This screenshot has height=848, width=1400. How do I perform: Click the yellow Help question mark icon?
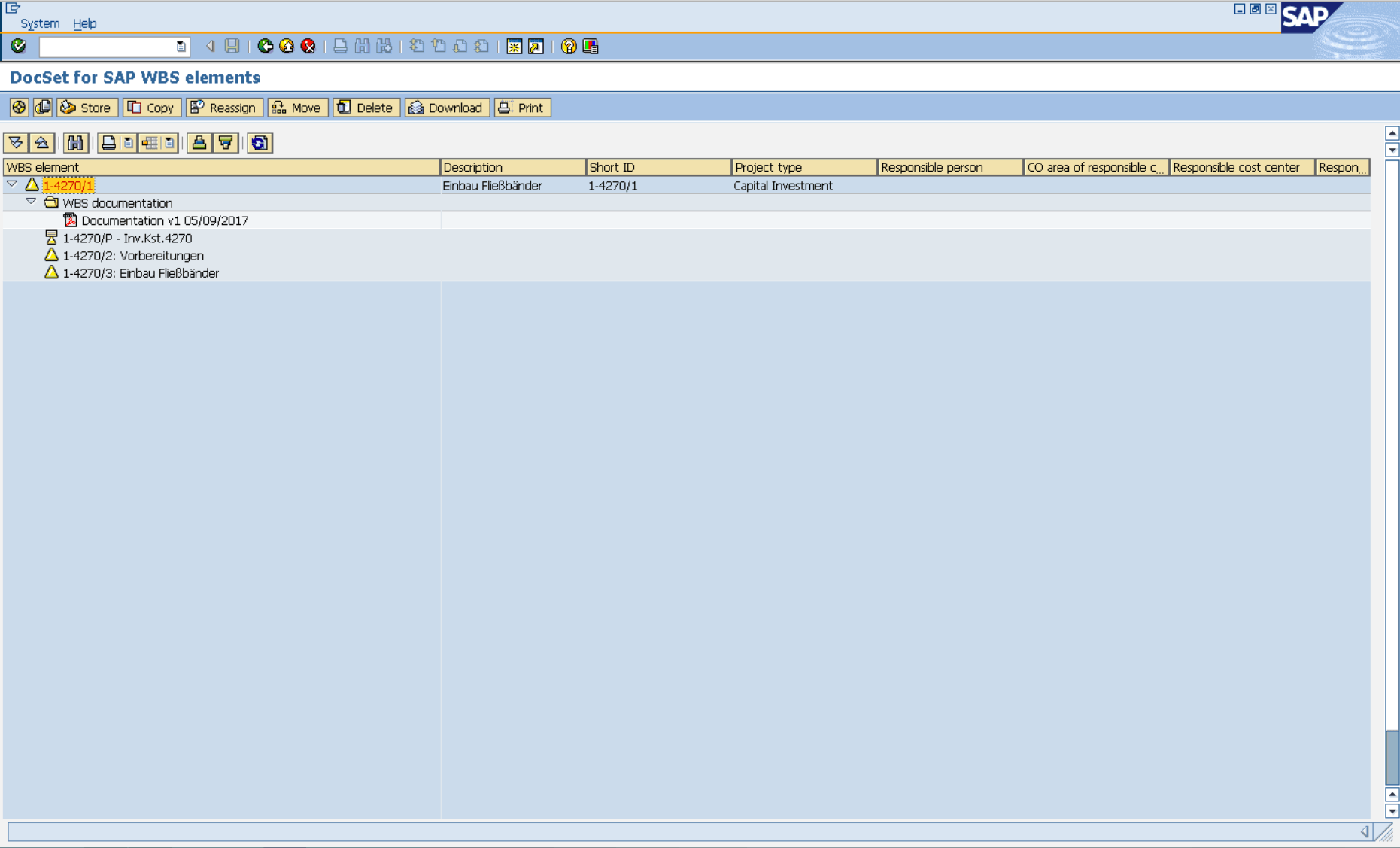[569, 47]
